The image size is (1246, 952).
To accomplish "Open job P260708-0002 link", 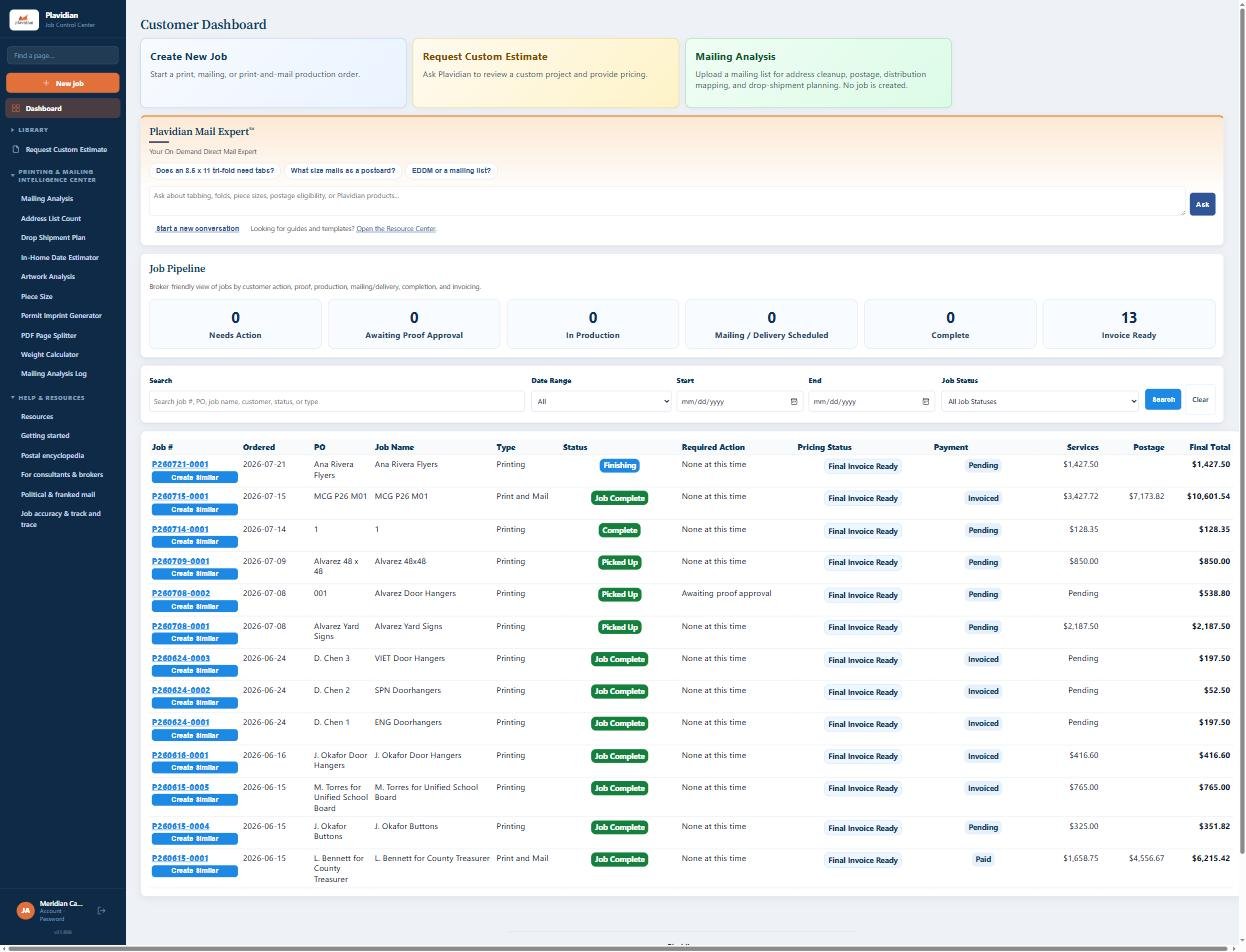I will click(x=181, y=593).
